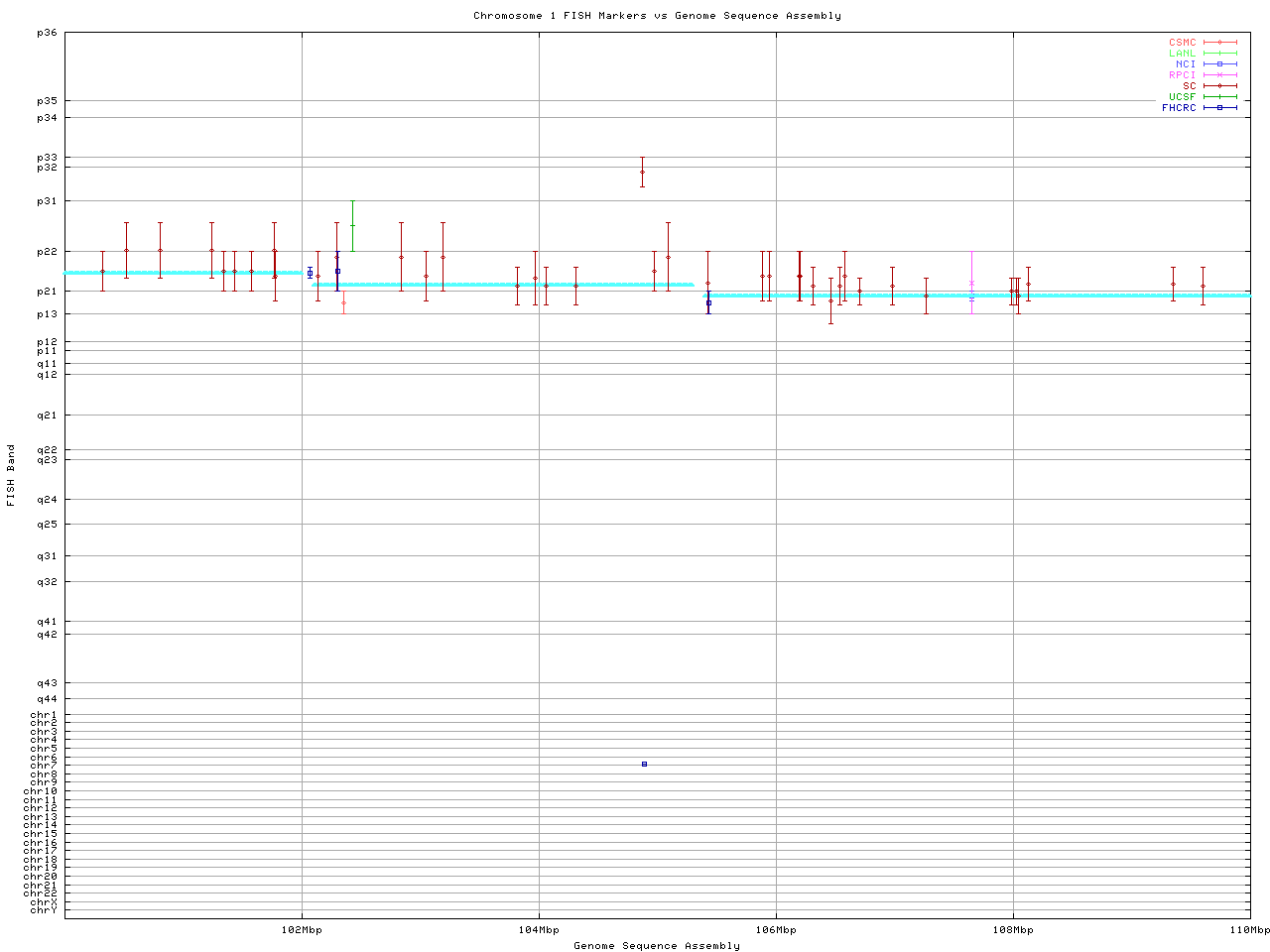Select the FHCRC blue legend marker

(x=1219, y=108)
